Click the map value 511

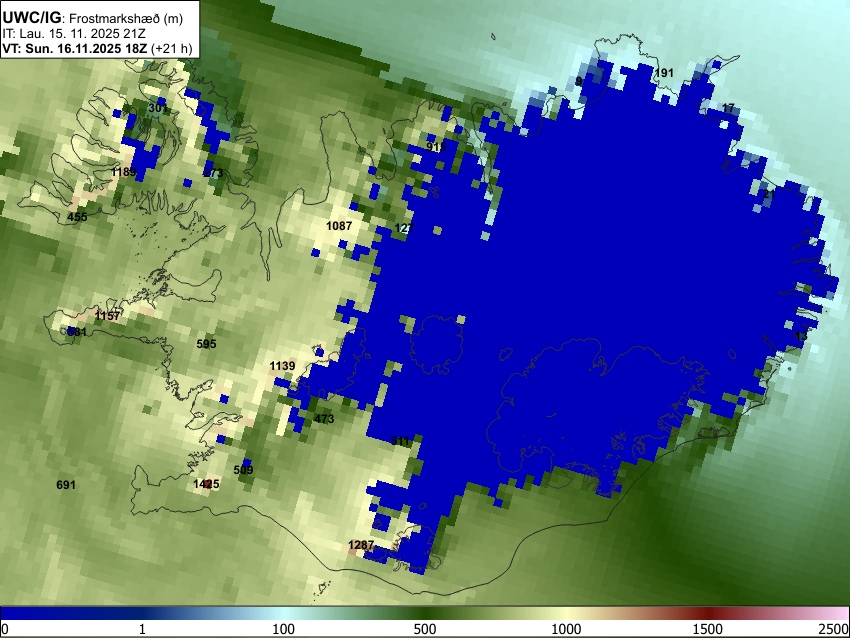[400, 441]
